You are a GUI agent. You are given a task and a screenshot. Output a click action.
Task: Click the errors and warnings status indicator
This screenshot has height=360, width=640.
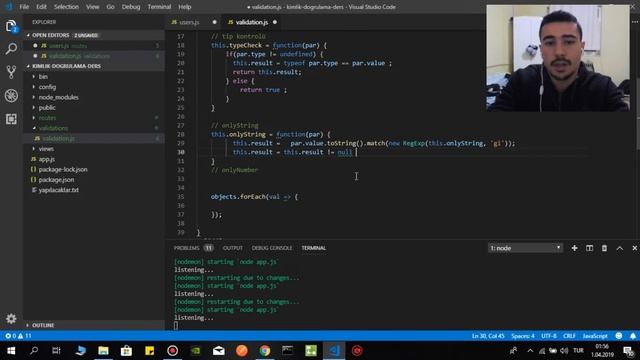tap(18, 336)
